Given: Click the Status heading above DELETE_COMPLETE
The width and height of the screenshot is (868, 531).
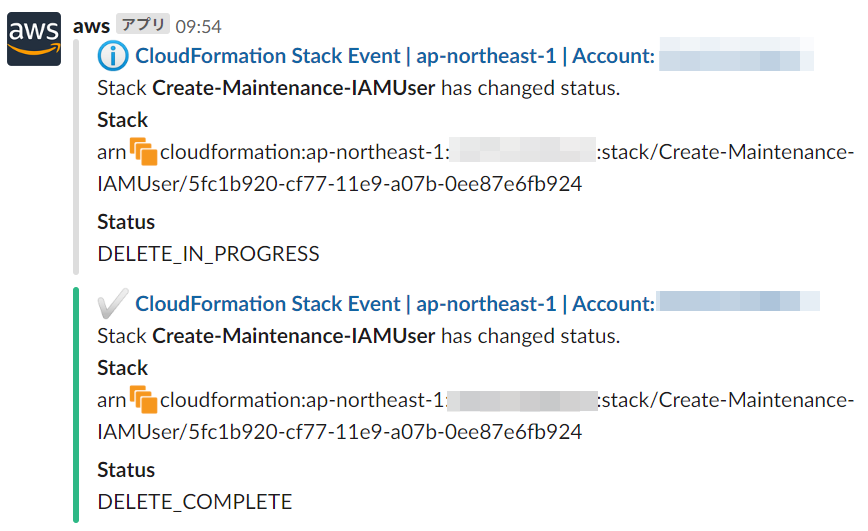Looking at the screenshot, I should [x=126, y=470].
